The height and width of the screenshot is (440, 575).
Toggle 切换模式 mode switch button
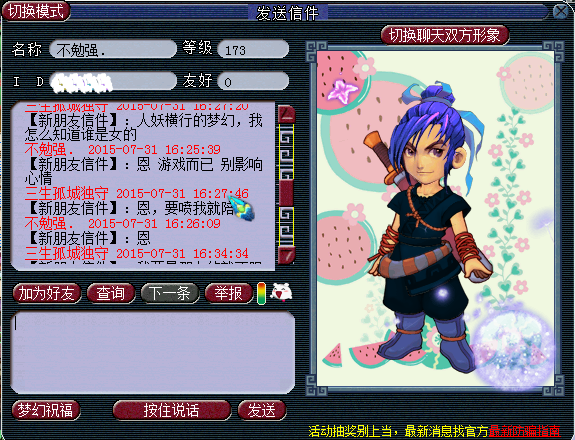click(36, 11)
